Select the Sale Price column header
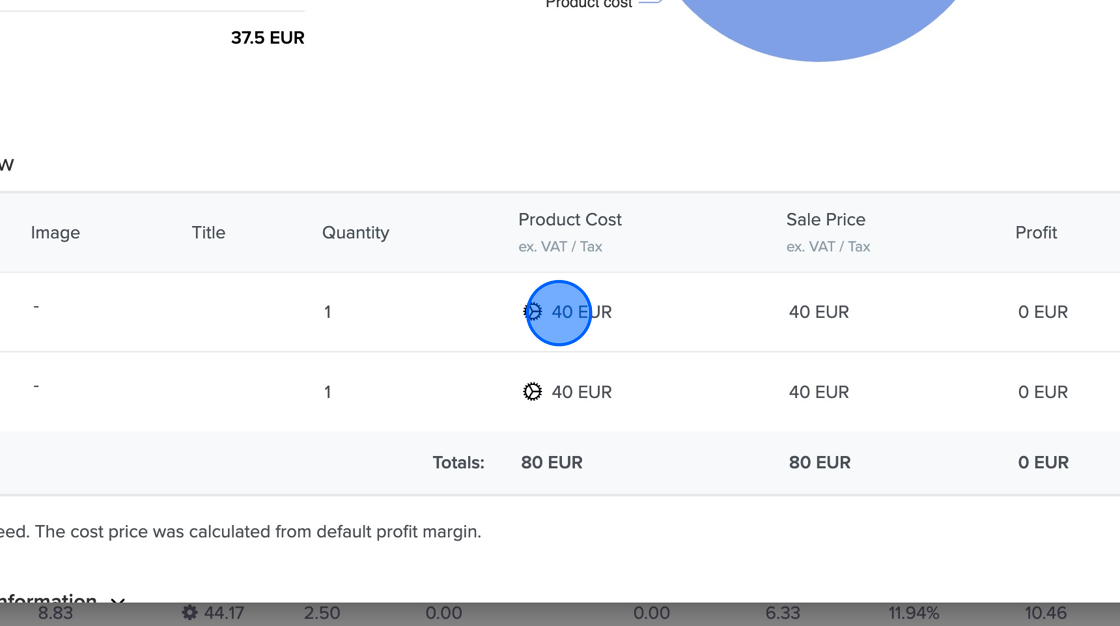Screen dimensions: 1120x626 826,219
